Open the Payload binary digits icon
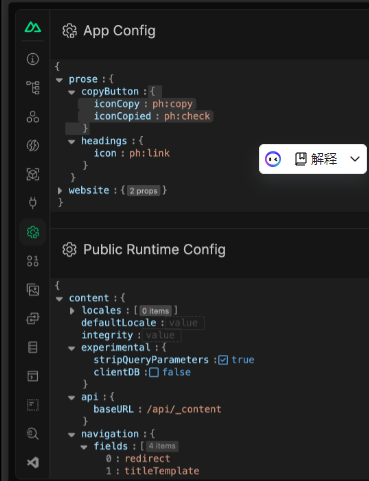 click(x=33, y=261)
